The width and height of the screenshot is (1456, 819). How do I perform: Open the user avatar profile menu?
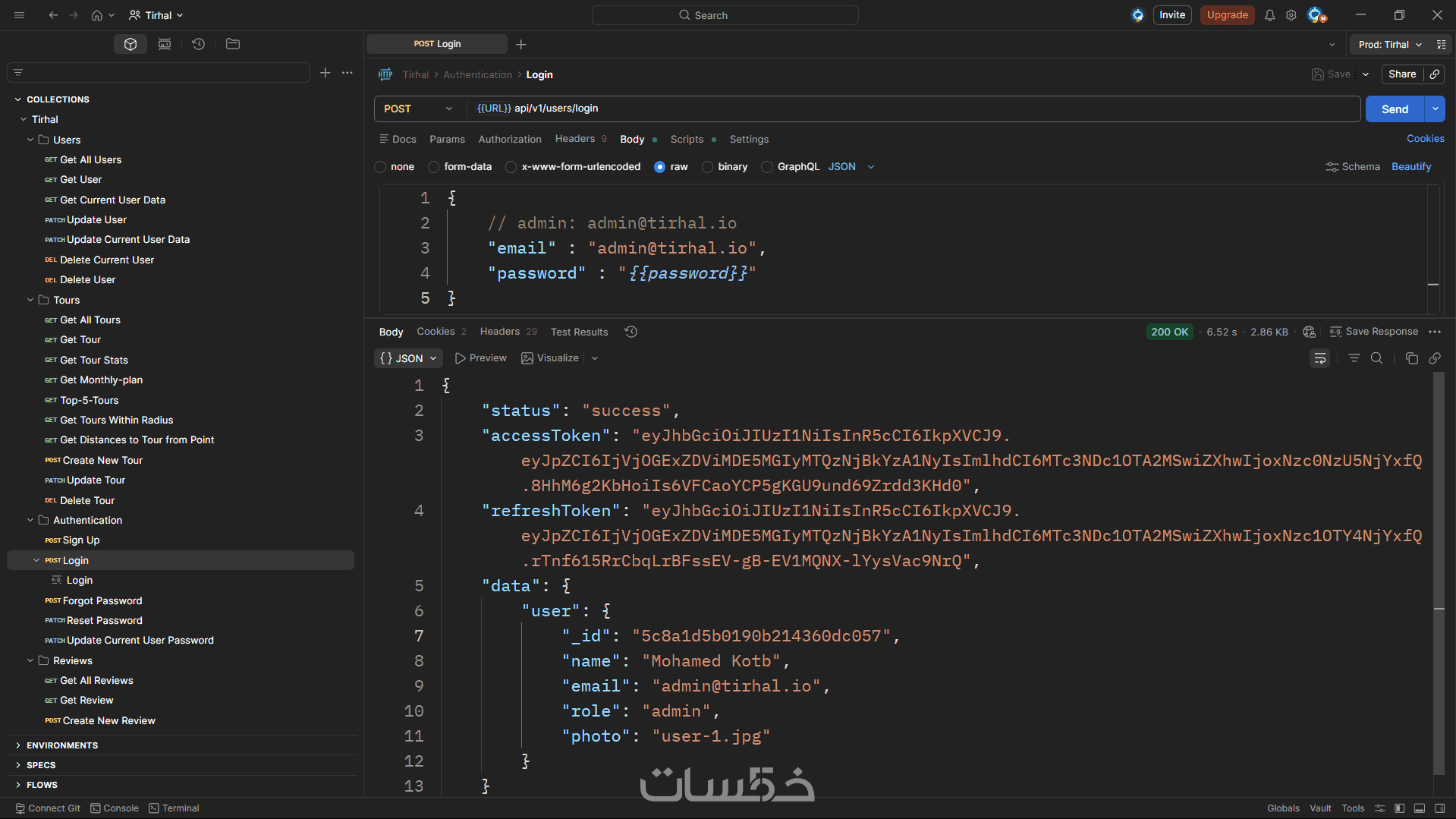[1316, 15]
